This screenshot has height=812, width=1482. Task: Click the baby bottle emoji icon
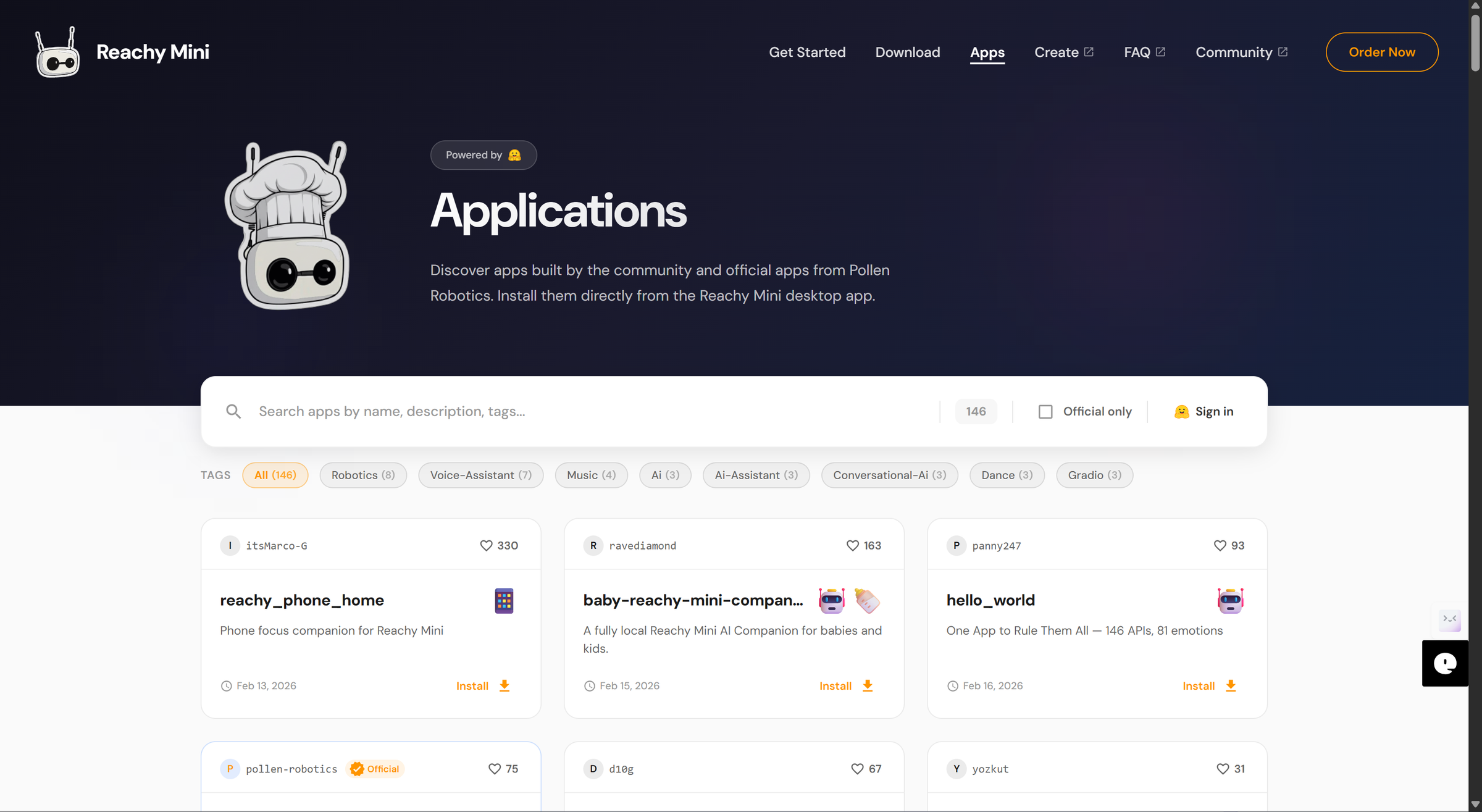(x=867, y=600)
